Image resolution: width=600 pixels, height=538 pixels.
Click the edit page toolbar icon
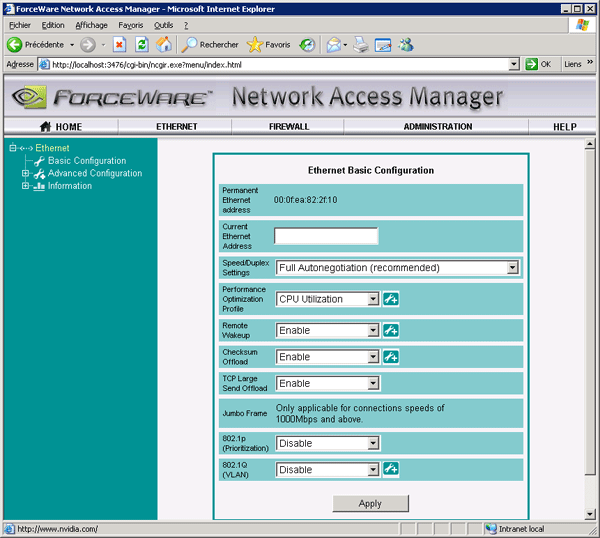[383, 45]
